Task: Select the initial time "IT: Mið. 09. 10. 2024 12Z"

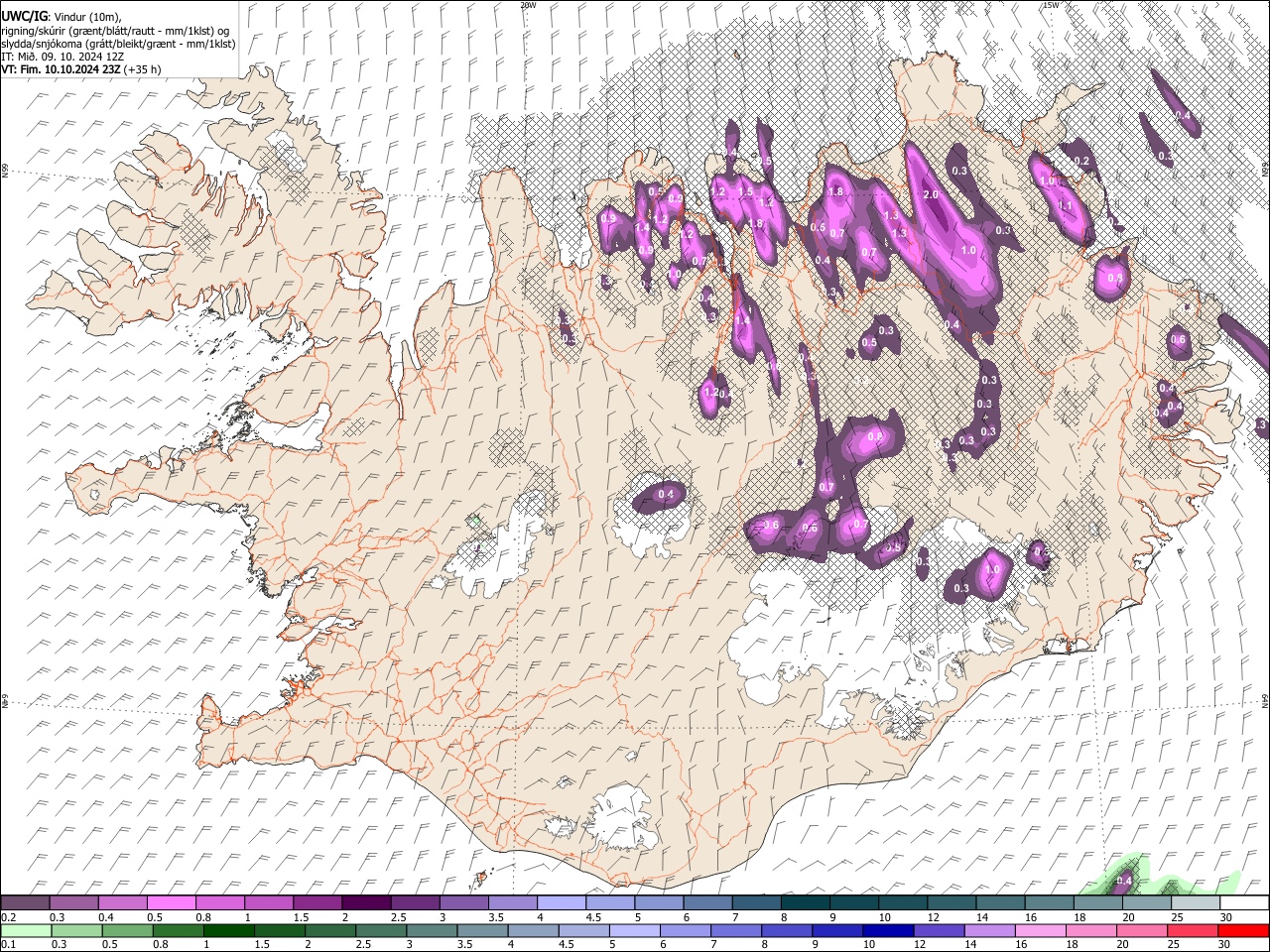Action: (63, 57)
